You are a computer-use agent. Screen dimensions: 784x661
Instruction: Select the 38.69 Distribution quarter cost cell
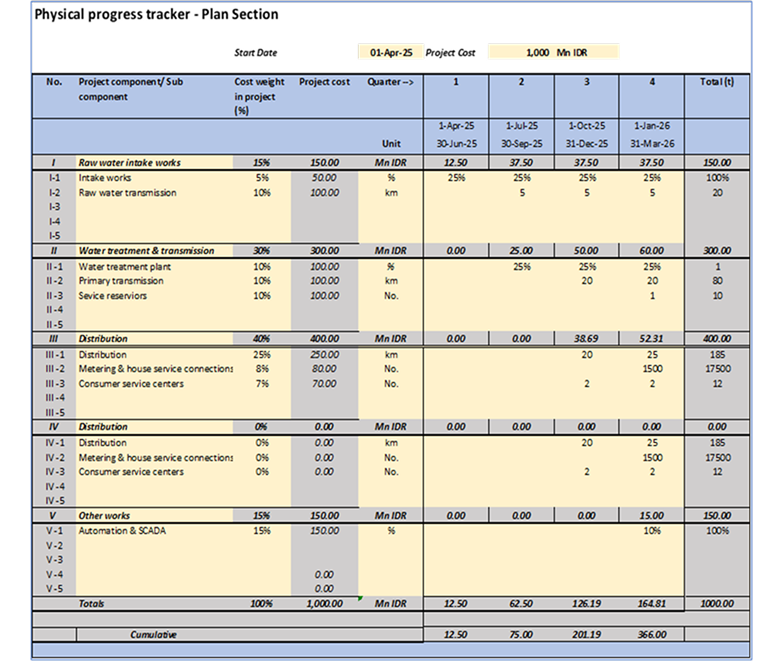[x=586, y=339]
